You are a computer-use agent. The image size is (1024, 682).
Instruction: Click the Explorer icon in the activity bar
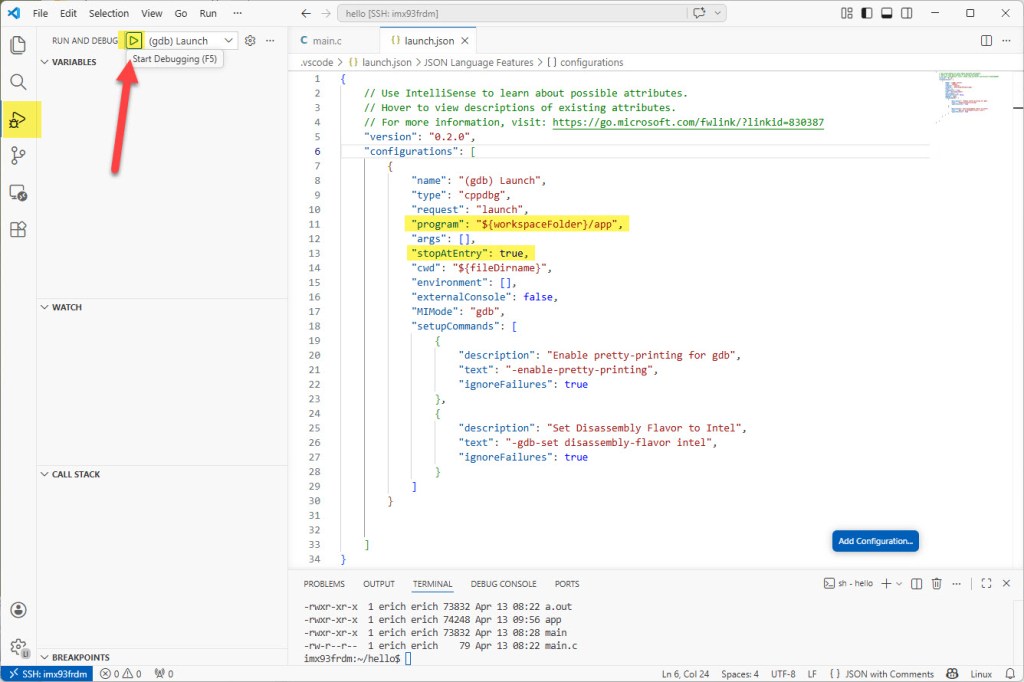point(20,45)
